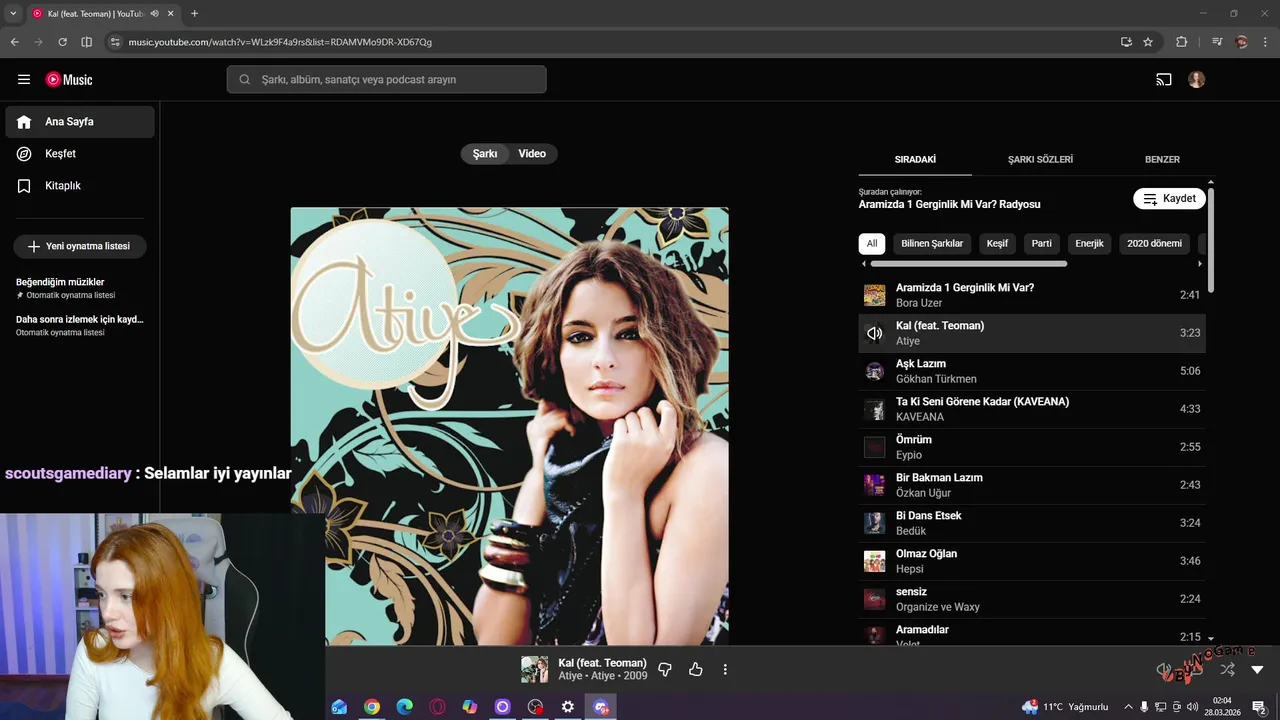1280x720 pixels.
Task: Open Chrome from the taskbar
Action: coord(372,707)
